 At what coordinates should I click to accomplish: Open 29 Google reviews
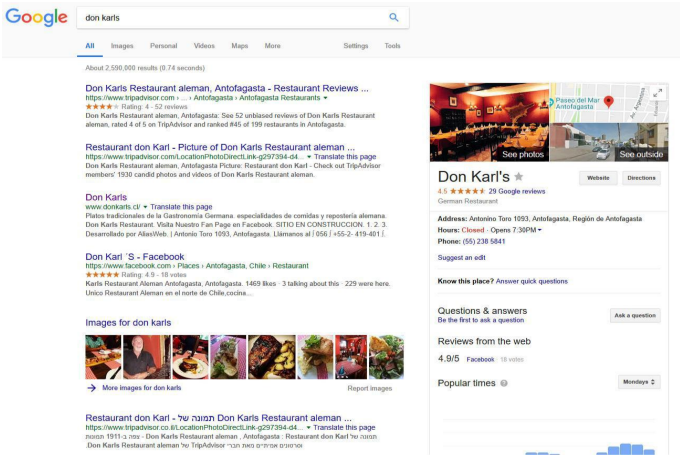[x=517, y=191]
